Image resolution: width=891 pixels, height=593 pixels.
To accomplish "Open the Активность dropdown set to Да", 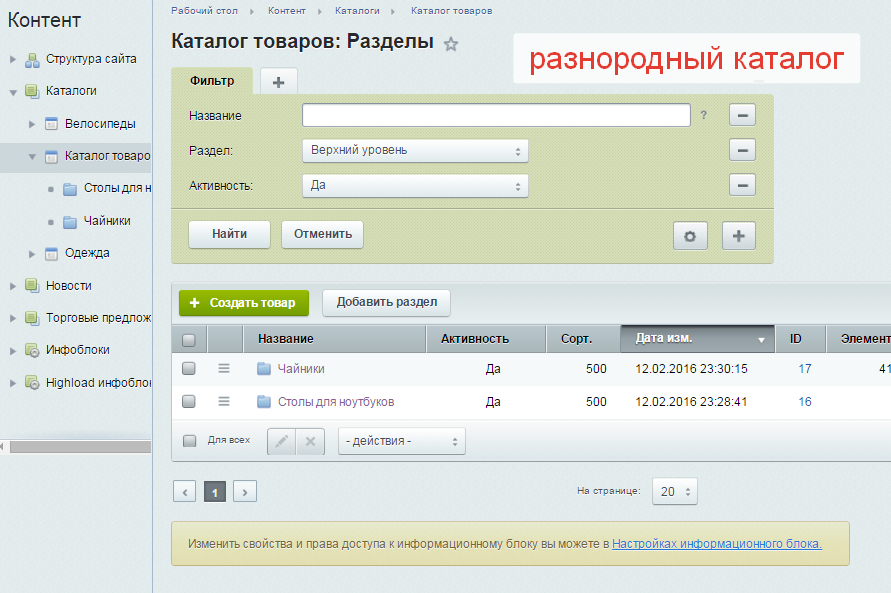I will click(414, 186).
